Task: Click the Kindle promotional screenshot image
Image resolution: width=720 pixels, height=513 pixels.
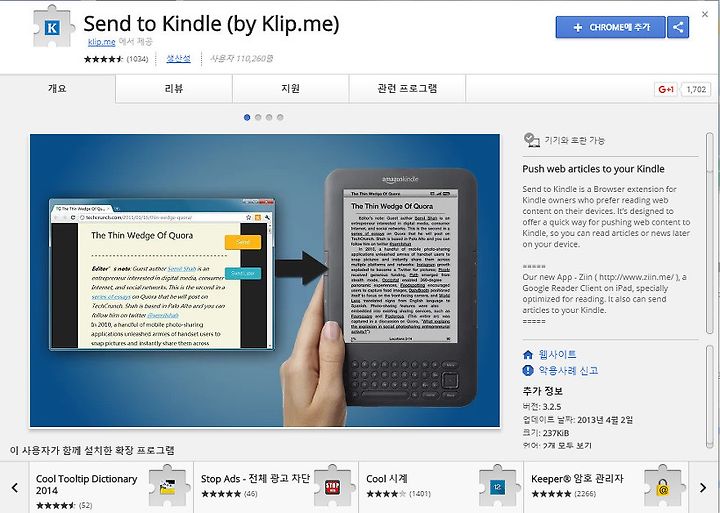Action: pos(265,280)
